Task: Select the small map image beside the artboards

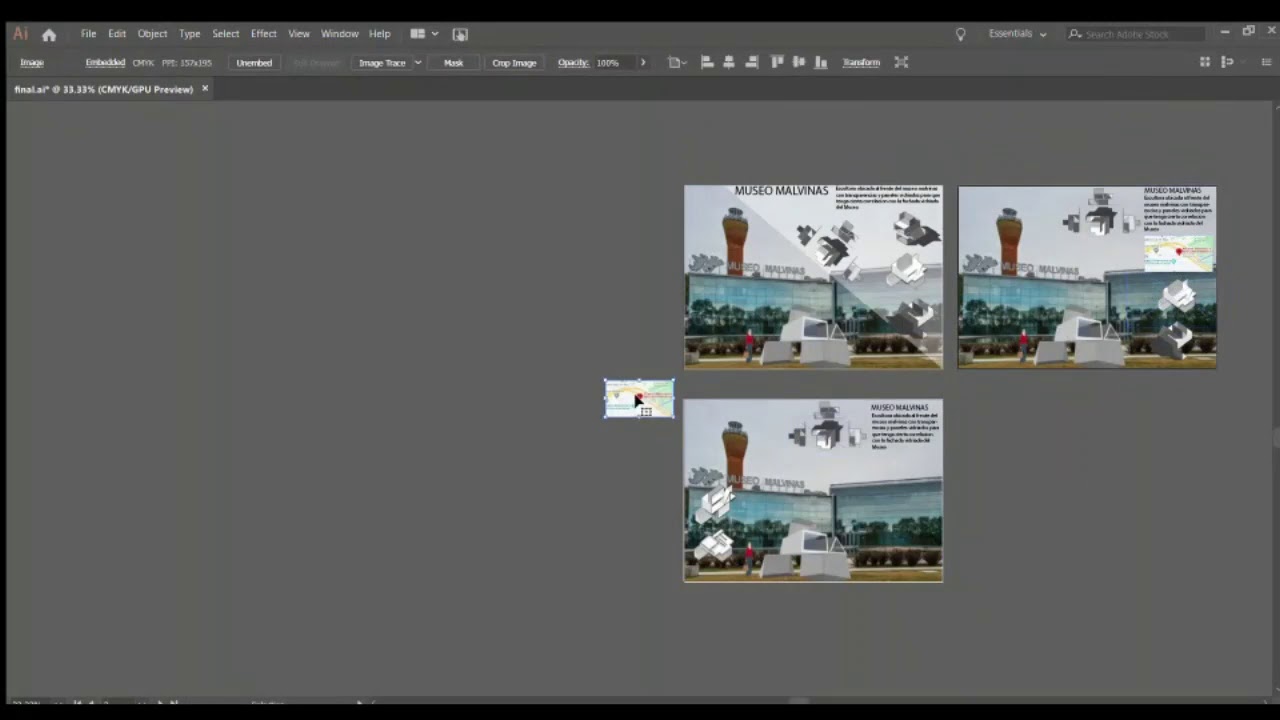Action: tap(639, 399)
